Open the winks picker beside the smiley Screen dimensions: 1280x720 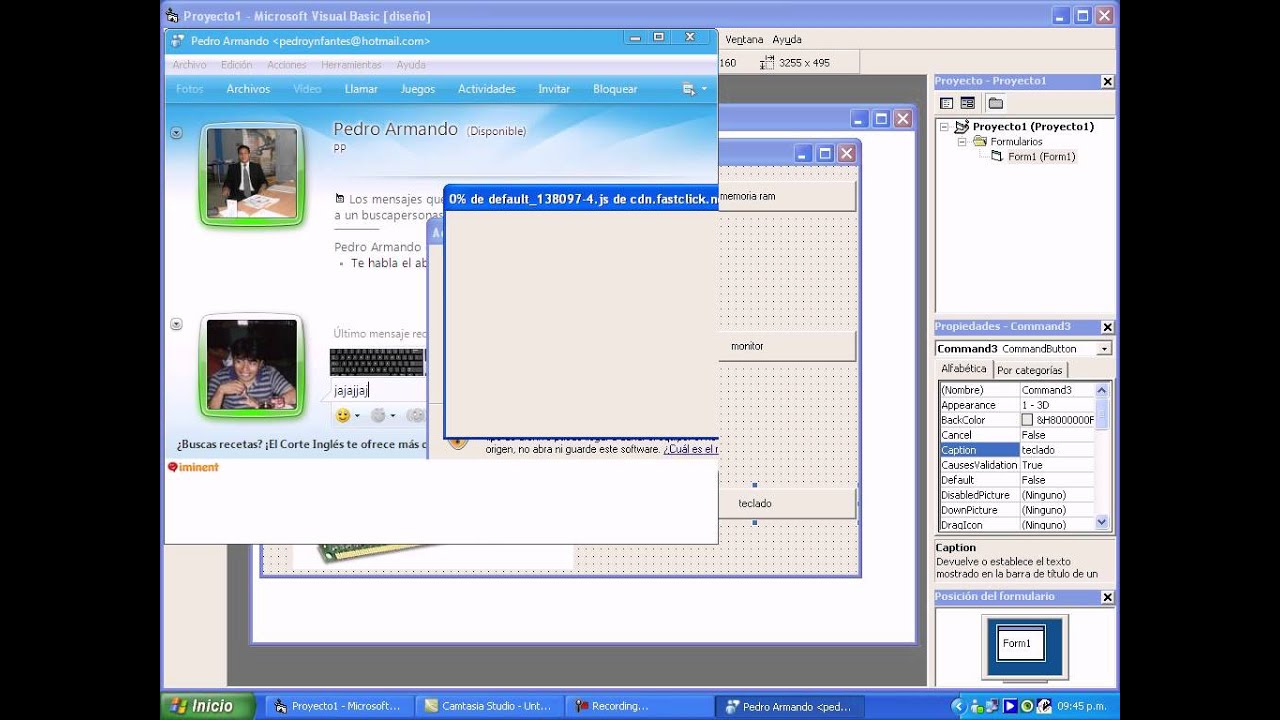point(383,415)
